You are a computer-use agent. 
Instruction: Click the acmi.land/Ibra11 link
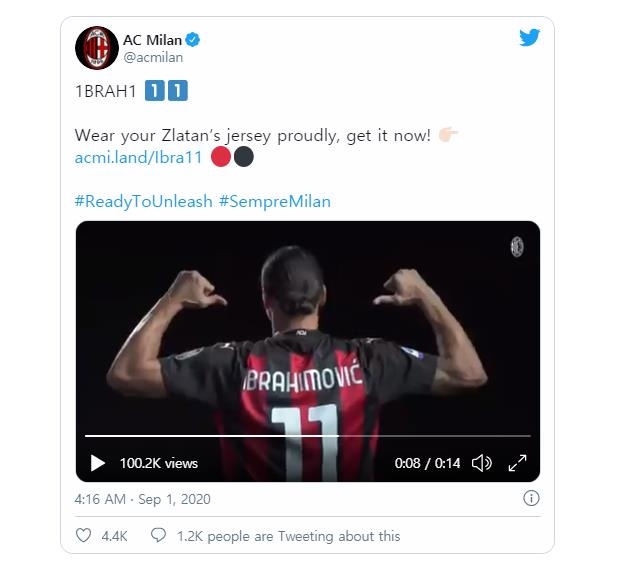coord(139,157)
